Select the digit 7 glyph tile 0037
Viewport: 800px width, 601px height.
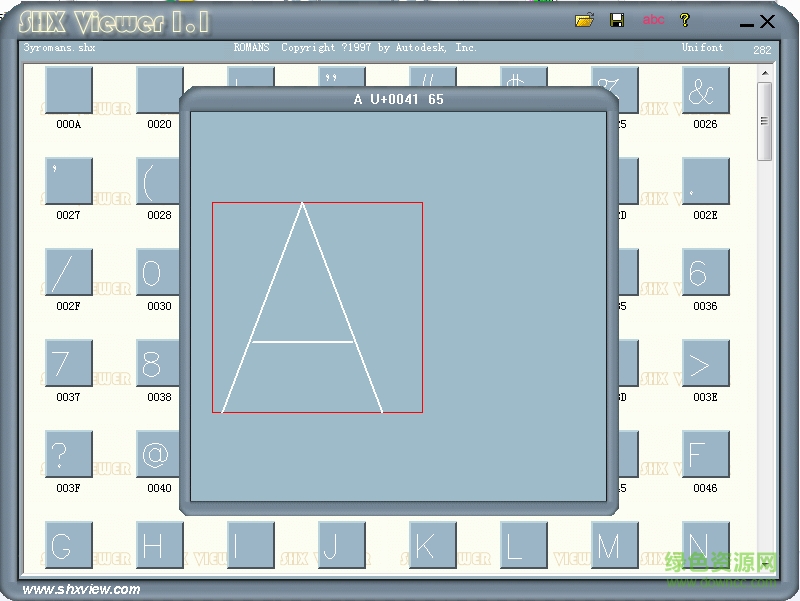point(69,364)
